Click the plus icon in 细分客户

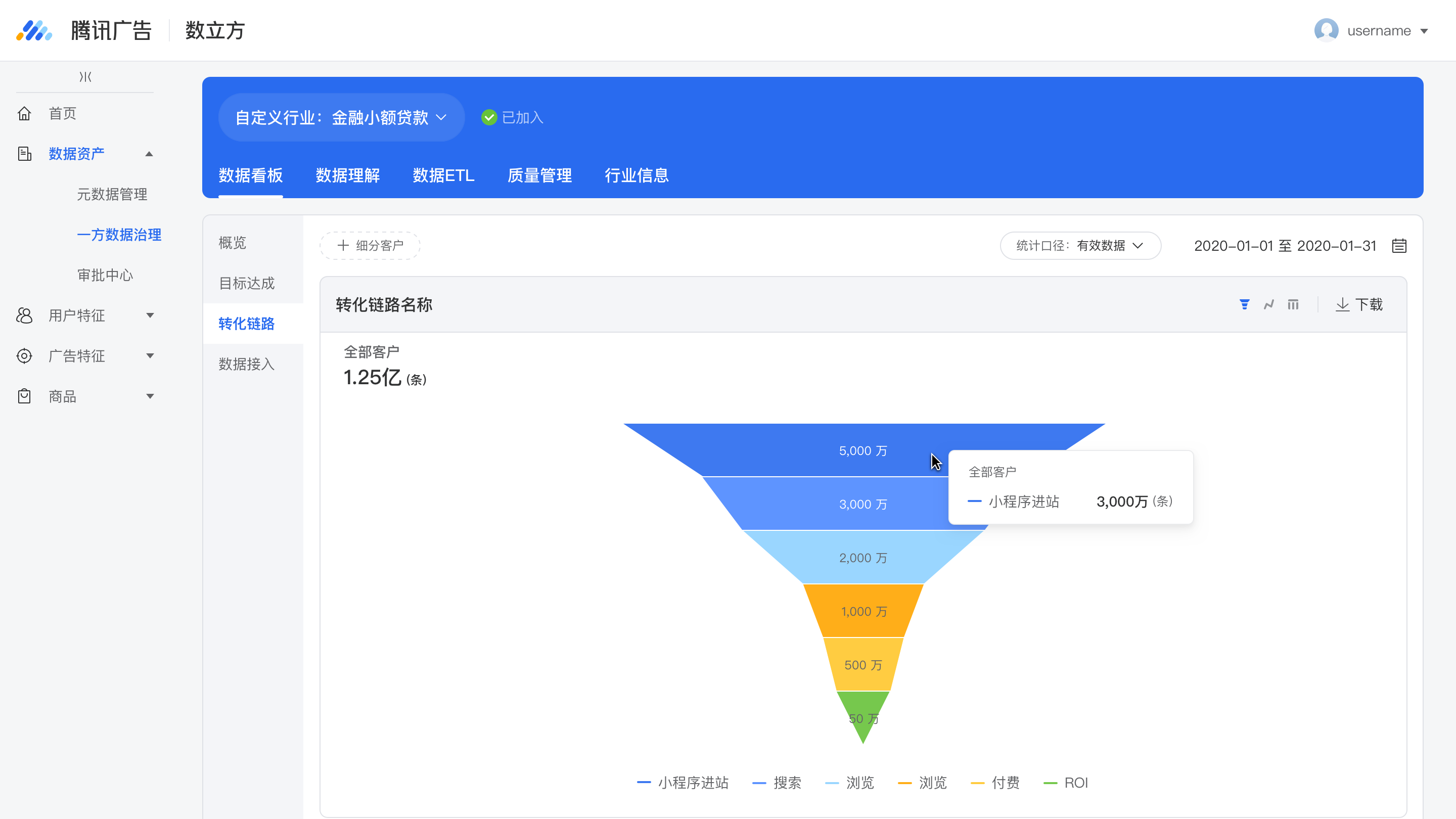coord(343,245)
